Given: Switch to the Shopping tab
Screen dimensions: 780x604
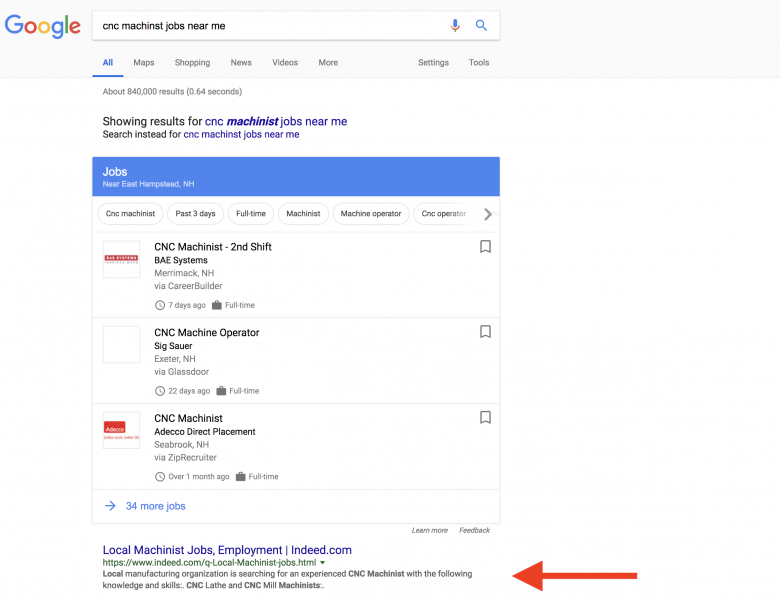Looking at the screenshot, I should pyautogui.click(x=193, y=63).
